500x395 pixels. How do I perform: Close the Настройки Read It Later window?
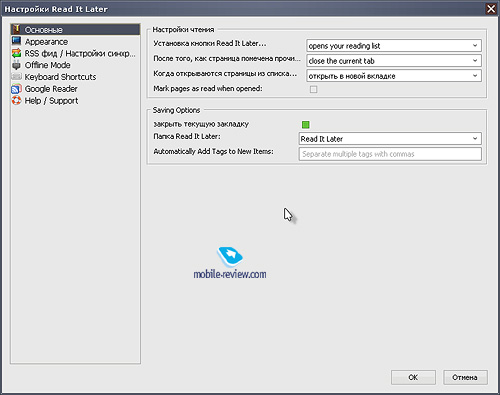(x=491, y=9)
